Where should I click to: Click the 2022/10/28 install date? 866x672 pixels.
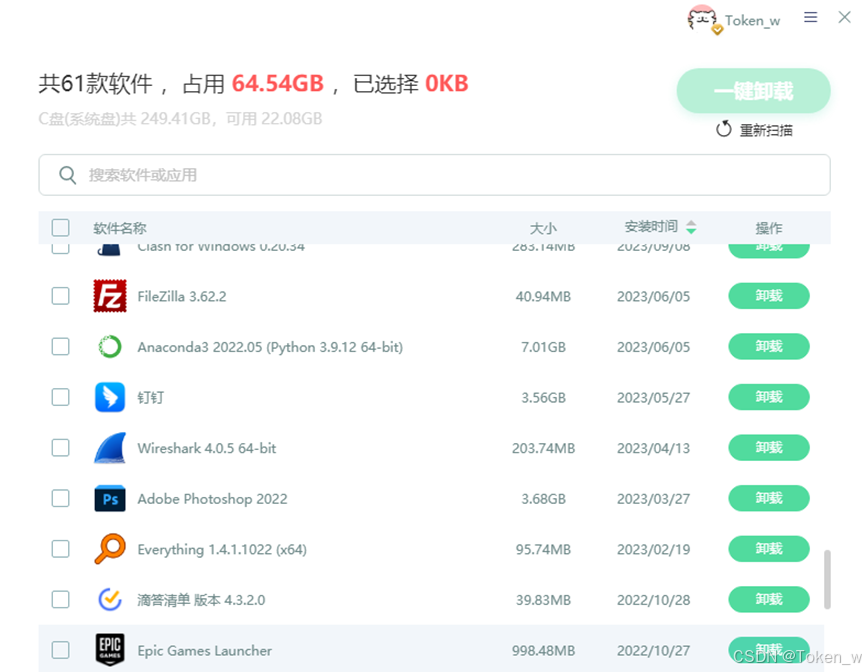click(x=653, y=600)
